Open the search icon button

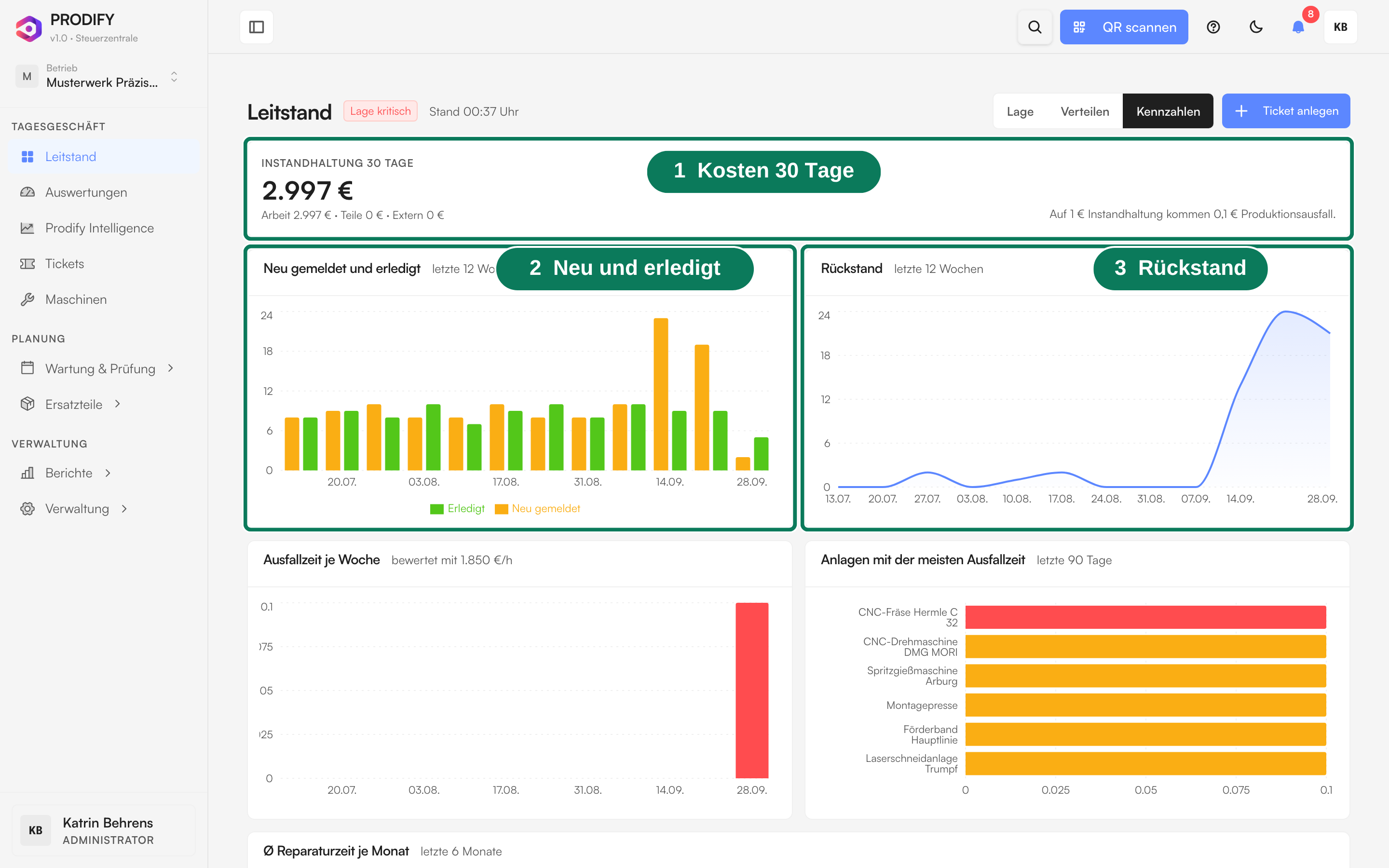click(1035, 27)
